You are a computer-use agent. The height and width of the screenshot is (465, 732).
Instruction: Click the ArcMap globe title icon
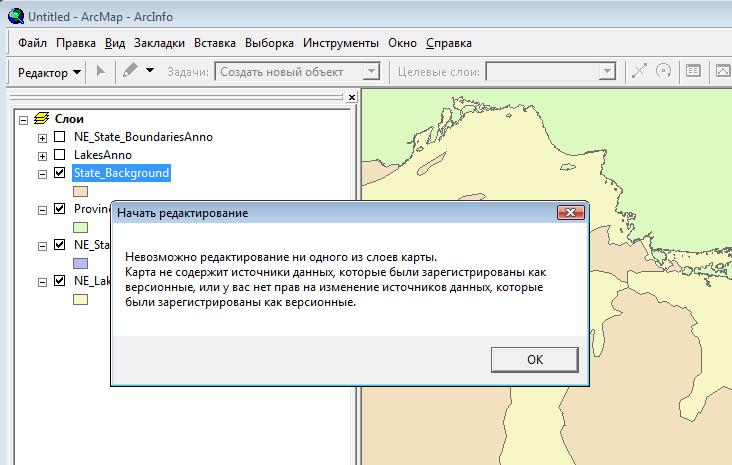point(16,16)
